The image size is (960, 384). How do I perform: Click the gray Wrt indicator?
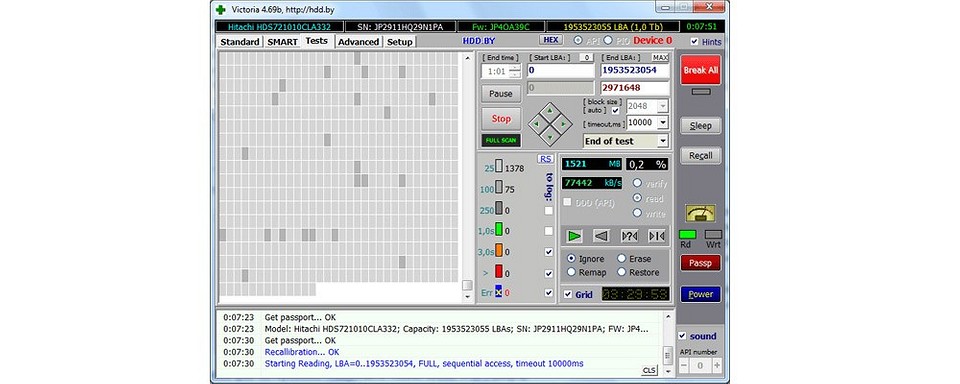pos(713,235)
